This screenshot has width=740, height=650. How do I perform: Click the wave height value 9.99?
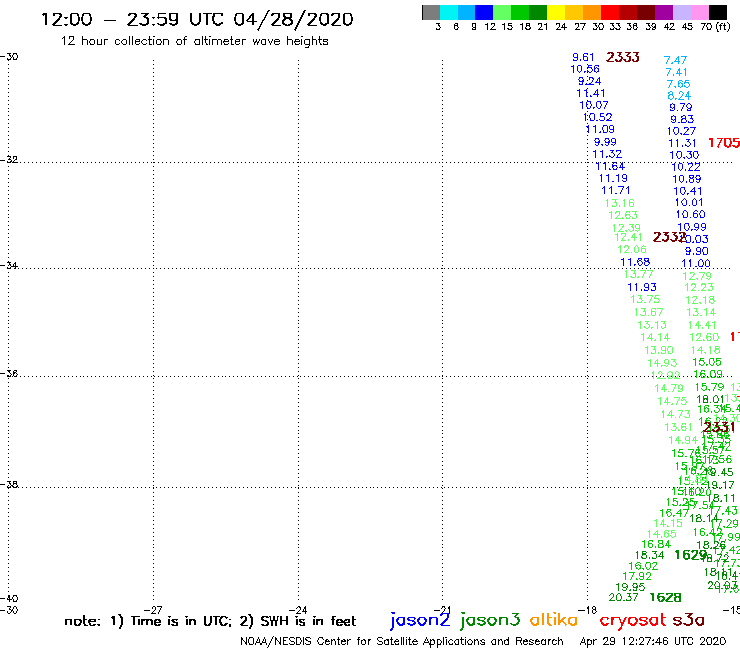click(605, 142)
